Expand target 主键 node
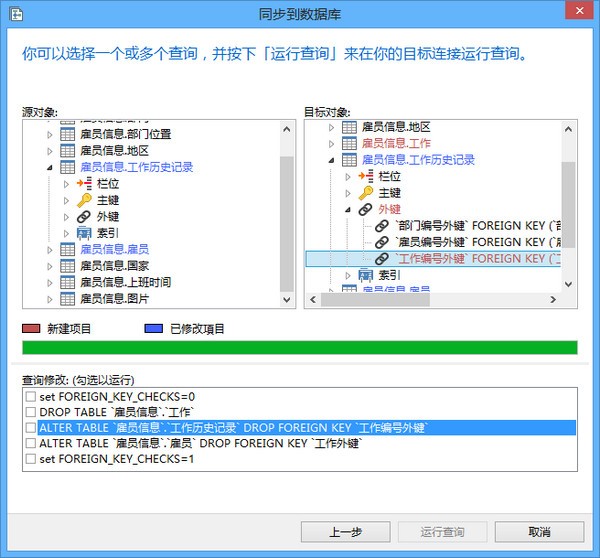Screen dimensions: 600x558 pyautogui.click(x=348, y=193)
